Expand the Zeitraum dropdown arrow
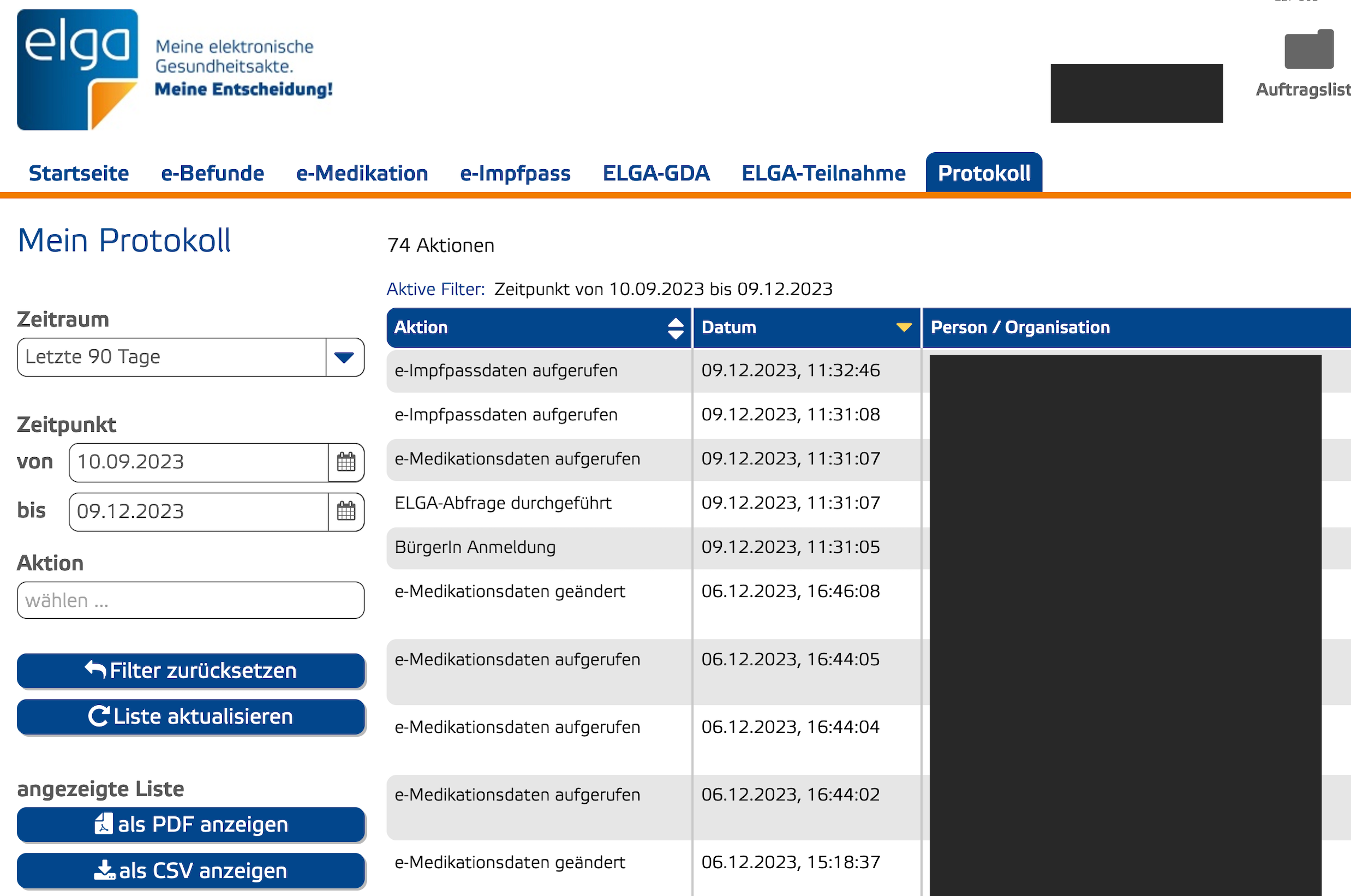Image resolution: width=1351 pixels, height=896 pixels. (344, 358)
